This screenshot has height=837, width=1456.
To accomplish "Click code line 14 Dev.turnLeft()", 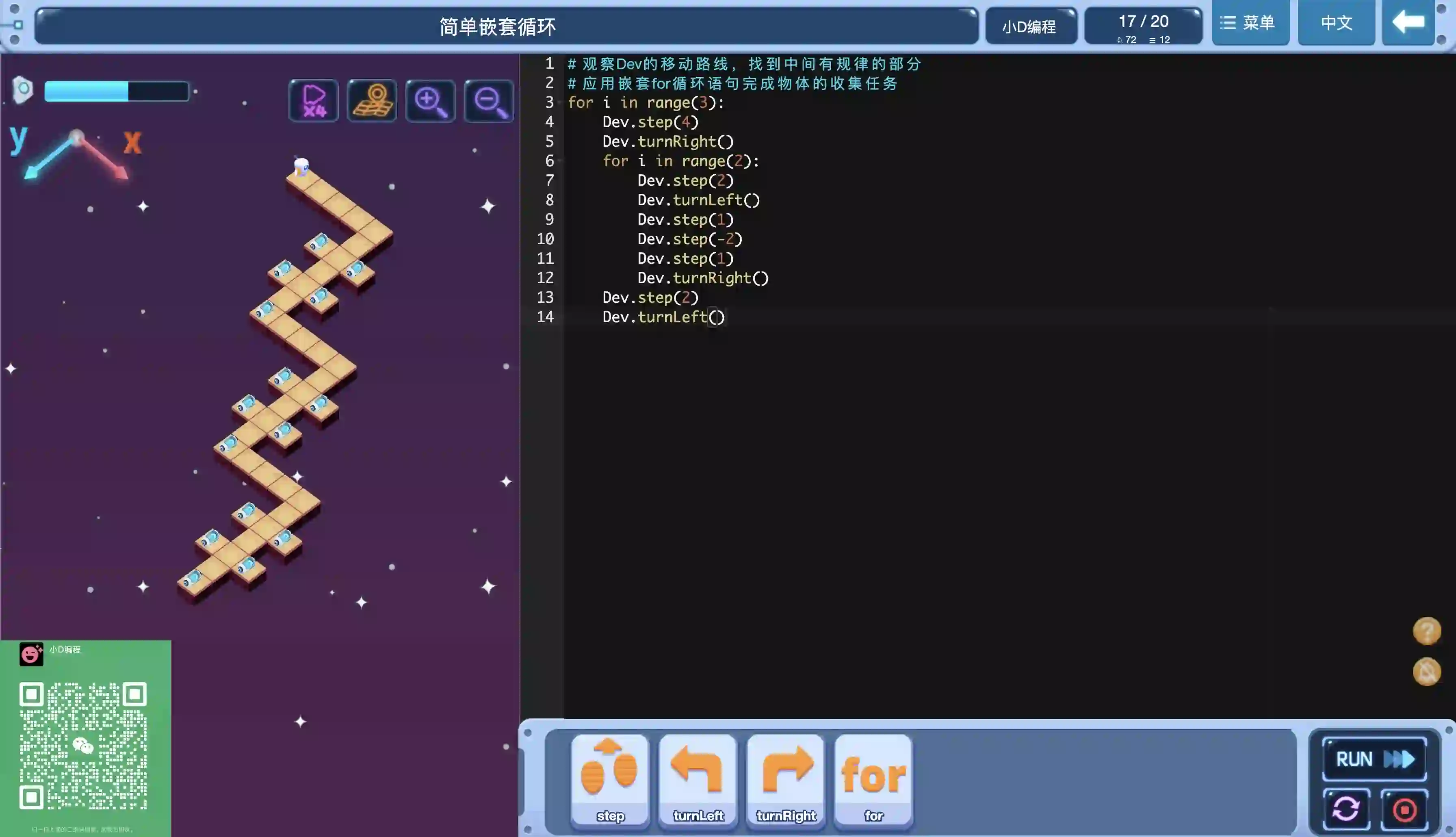I will pos(664,317).
